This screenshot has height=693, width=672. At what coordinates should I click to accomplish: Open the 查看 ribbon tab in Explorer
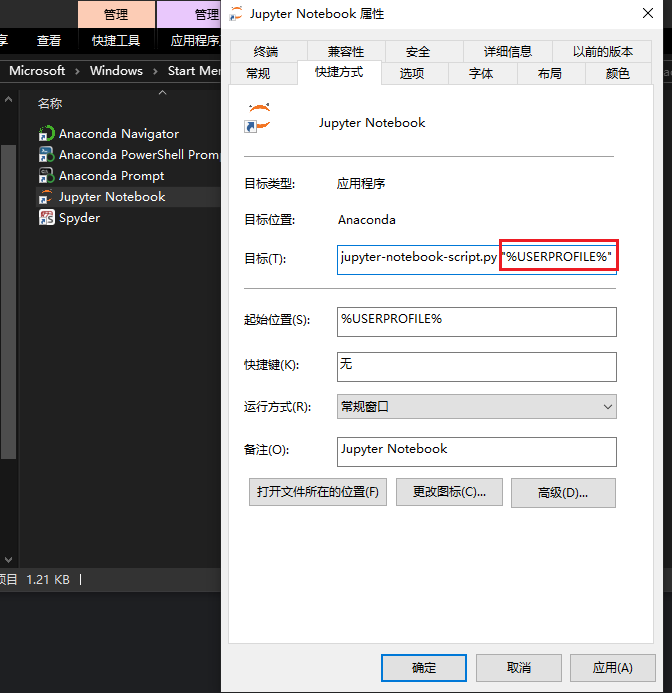[x=49, y=41]
